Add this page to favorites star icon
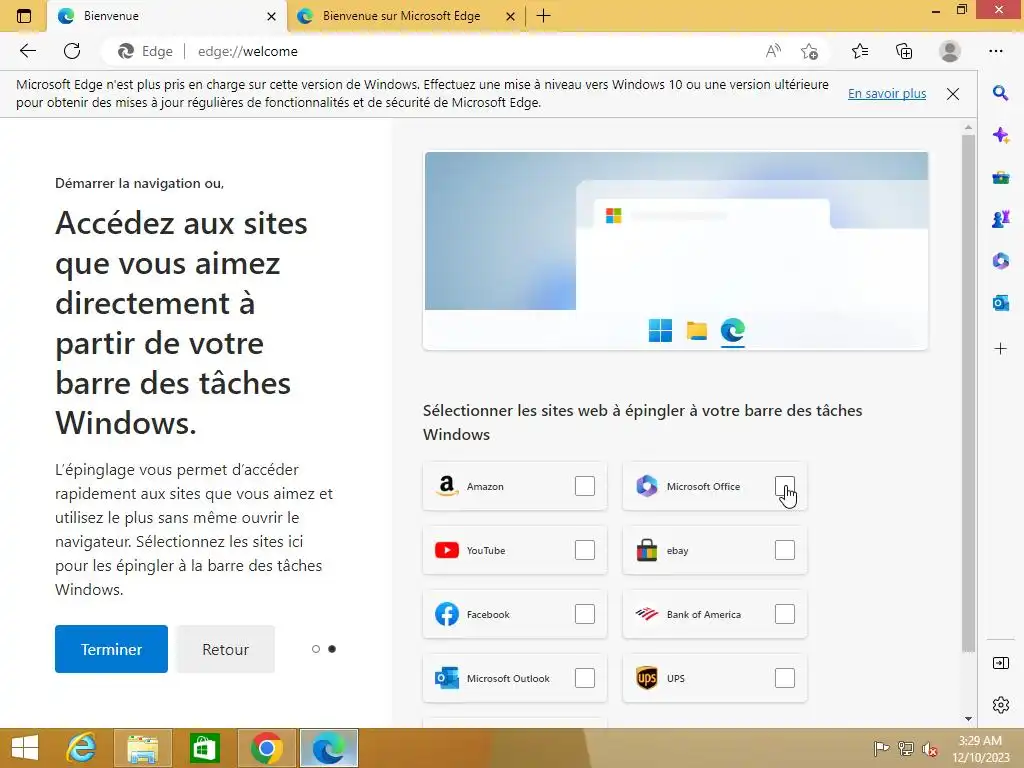The height and width of the screenshot is (768, 1024). point(809,51)
